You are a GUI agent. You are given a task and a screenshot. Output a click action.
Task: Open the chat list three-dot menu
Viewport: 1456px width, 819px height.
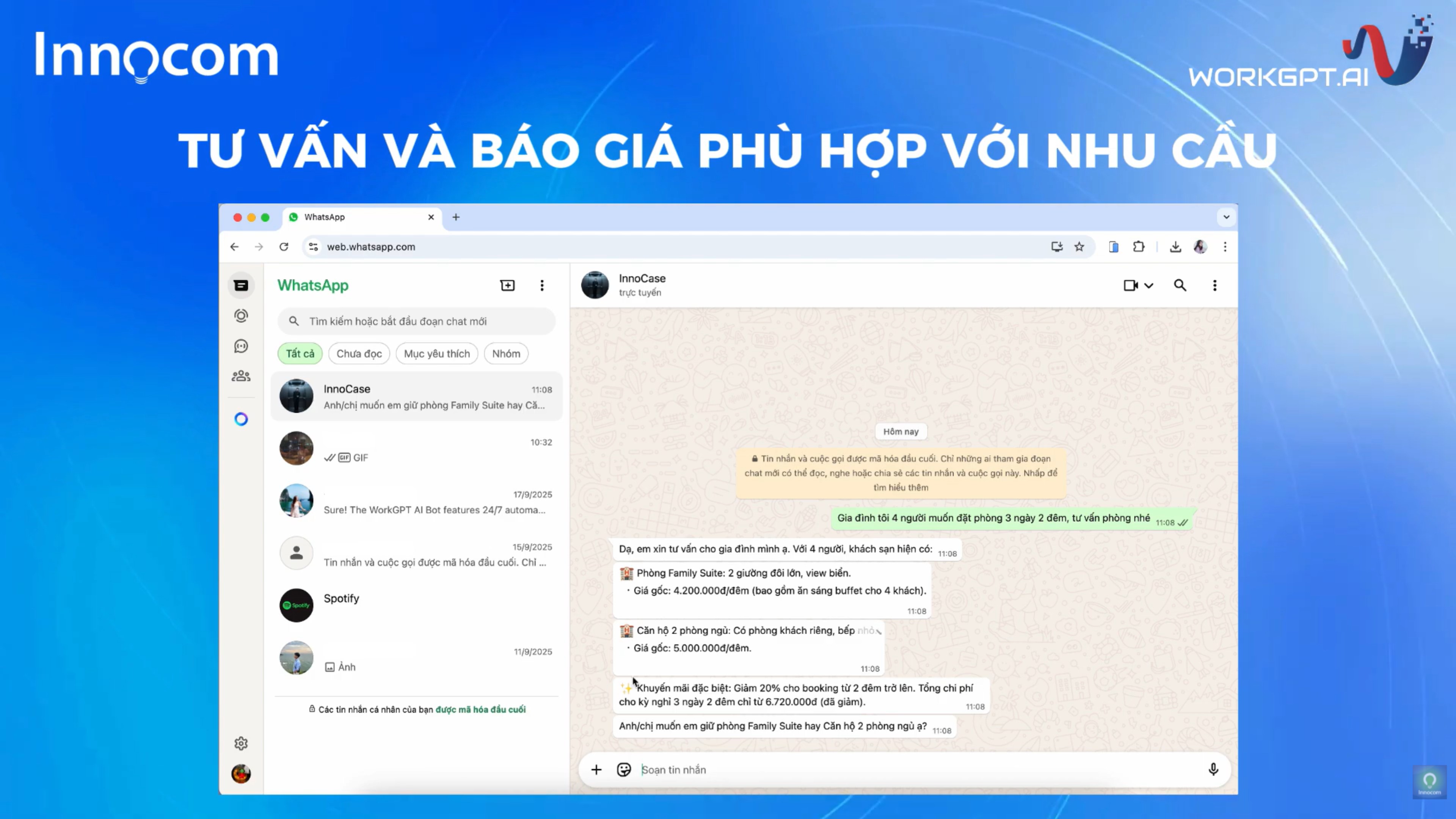[542, 286]
